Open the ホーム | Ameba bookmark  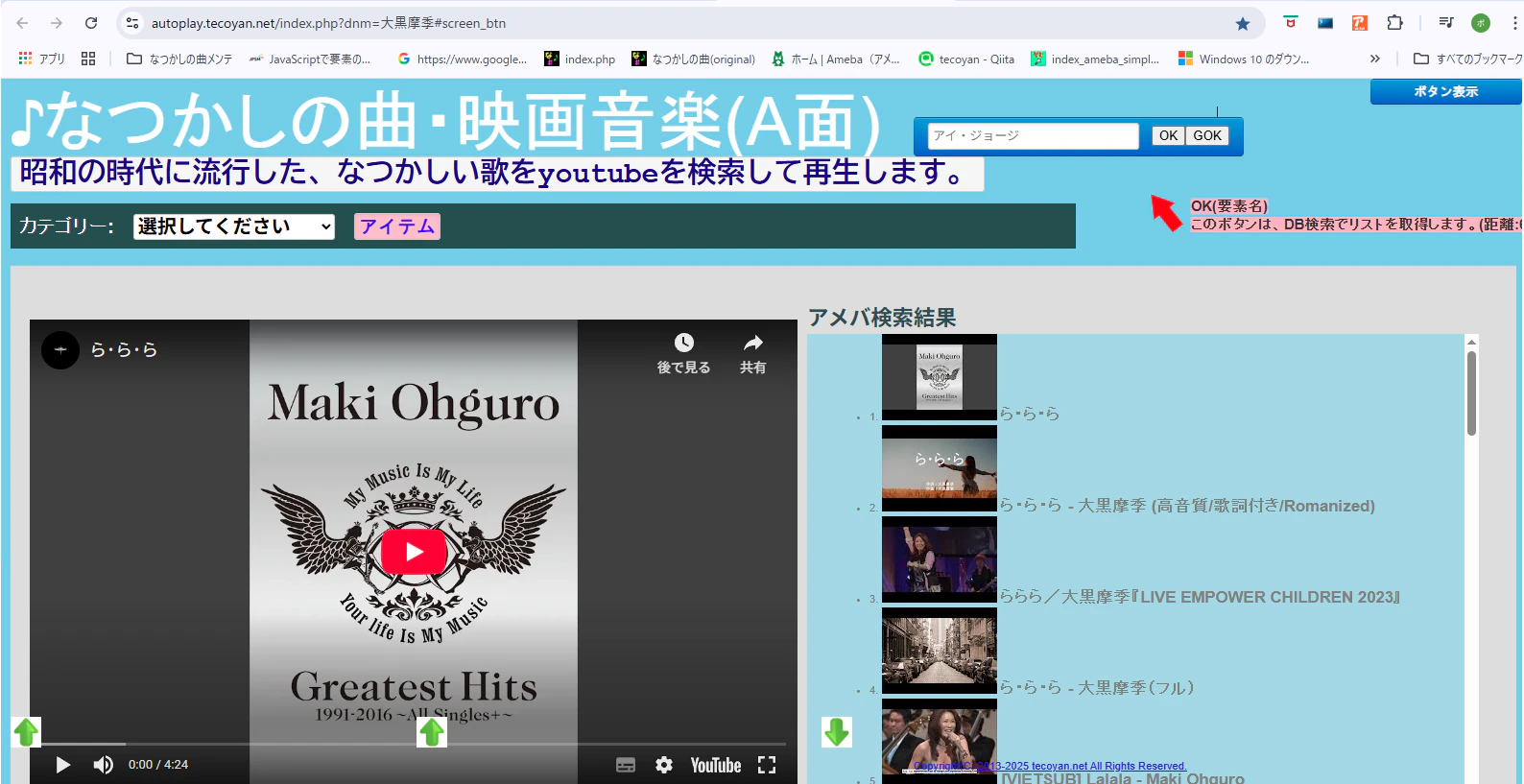pos(836,59)
